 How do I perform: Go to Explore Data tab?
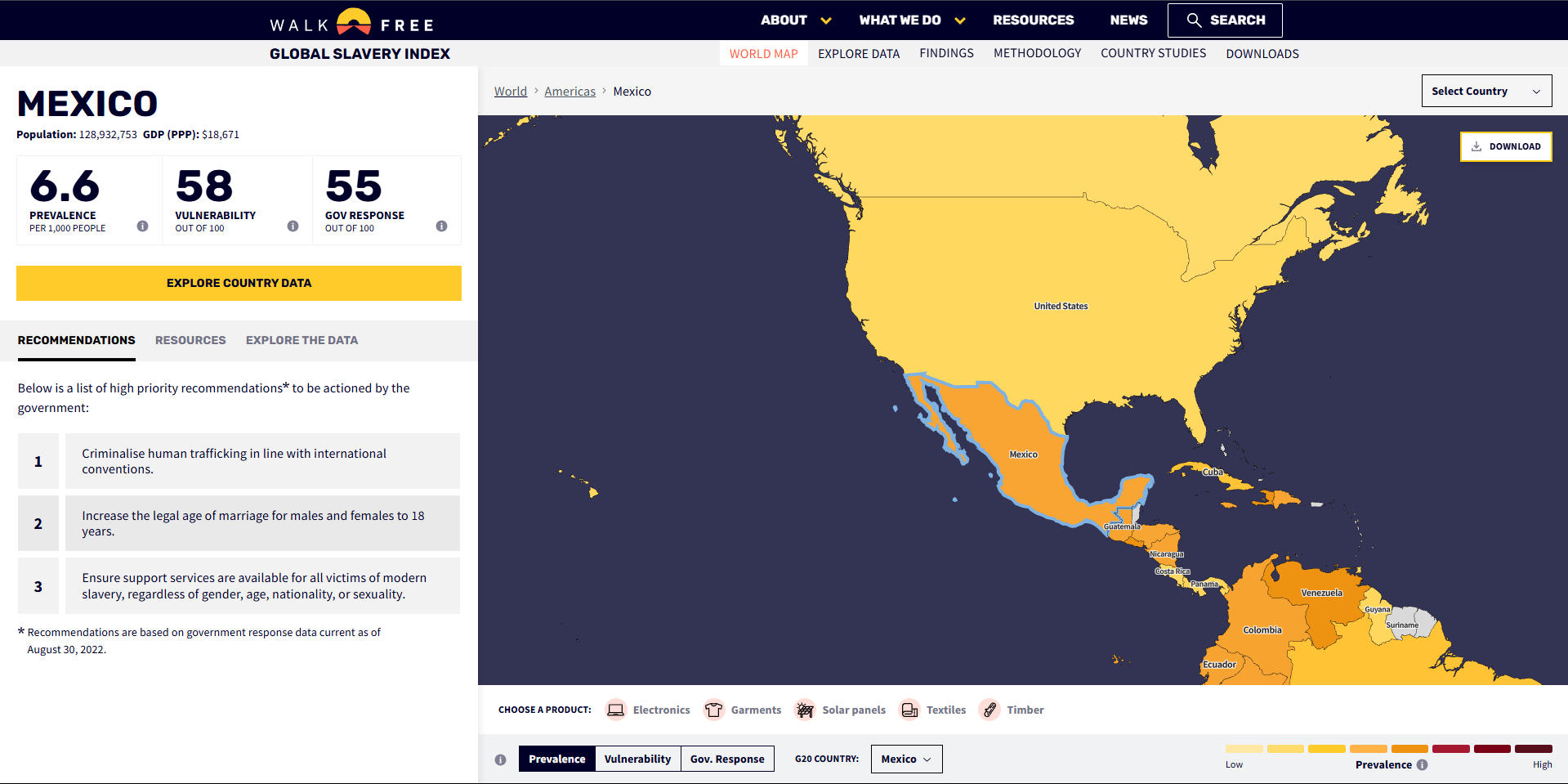click(x=859, y=53)
